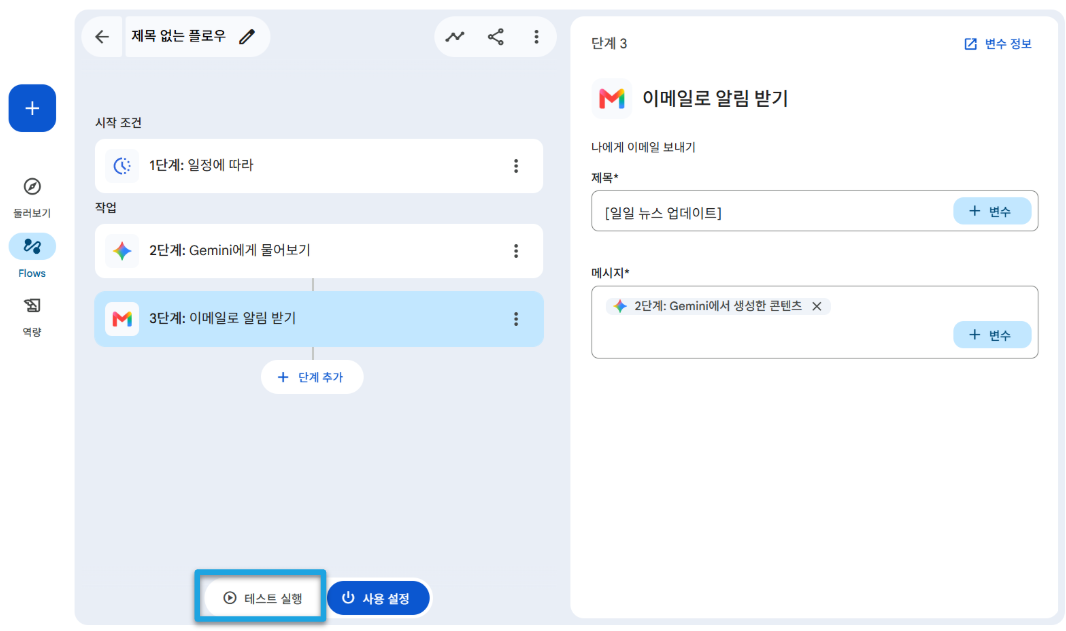Screen dimensions: 1066x631
Task: Remove Gemini content variable chip
Action: [816, 307]
